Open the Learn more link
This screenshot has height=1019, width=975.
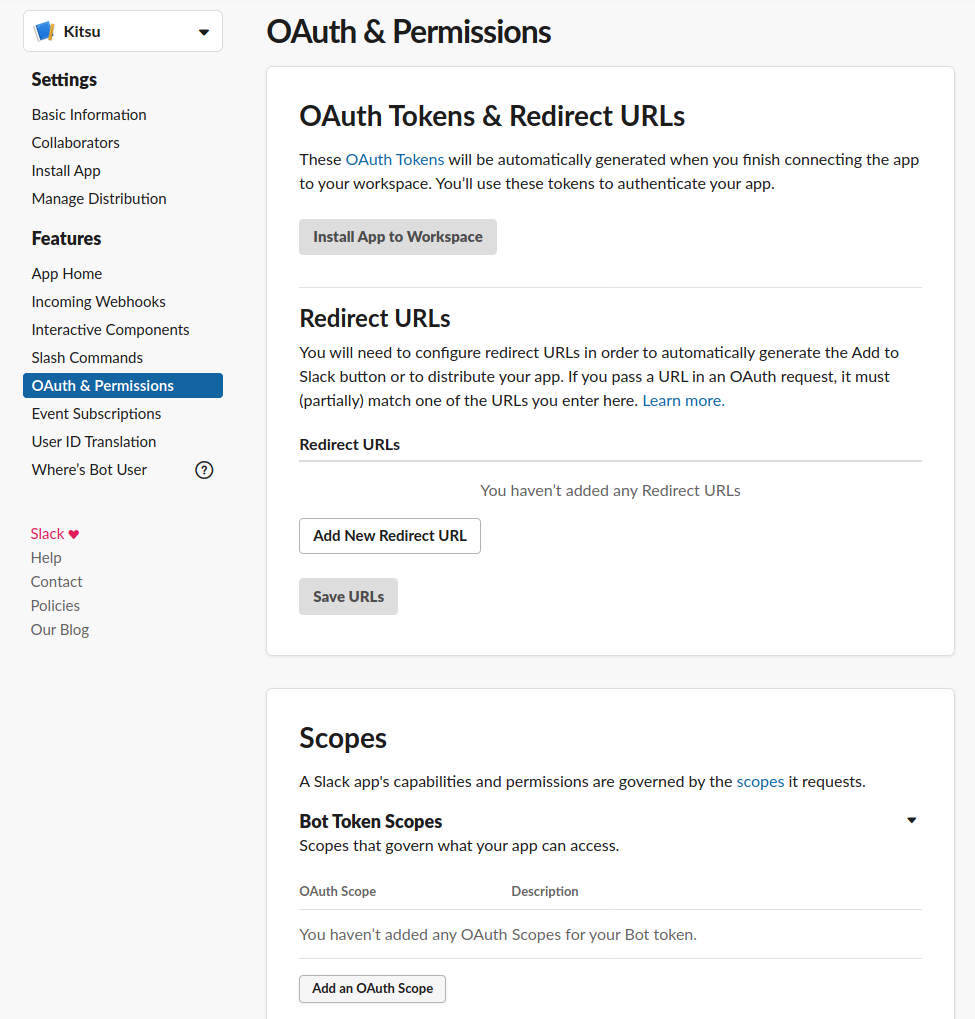[683, 401]
